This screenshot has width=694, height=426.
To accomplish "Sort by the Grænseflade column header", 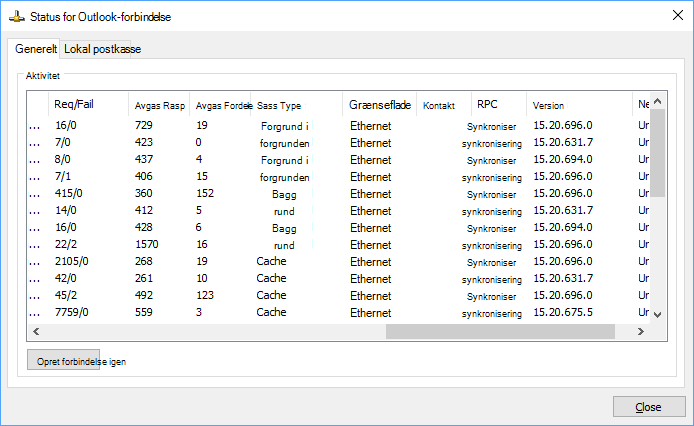I will point(380,105).
